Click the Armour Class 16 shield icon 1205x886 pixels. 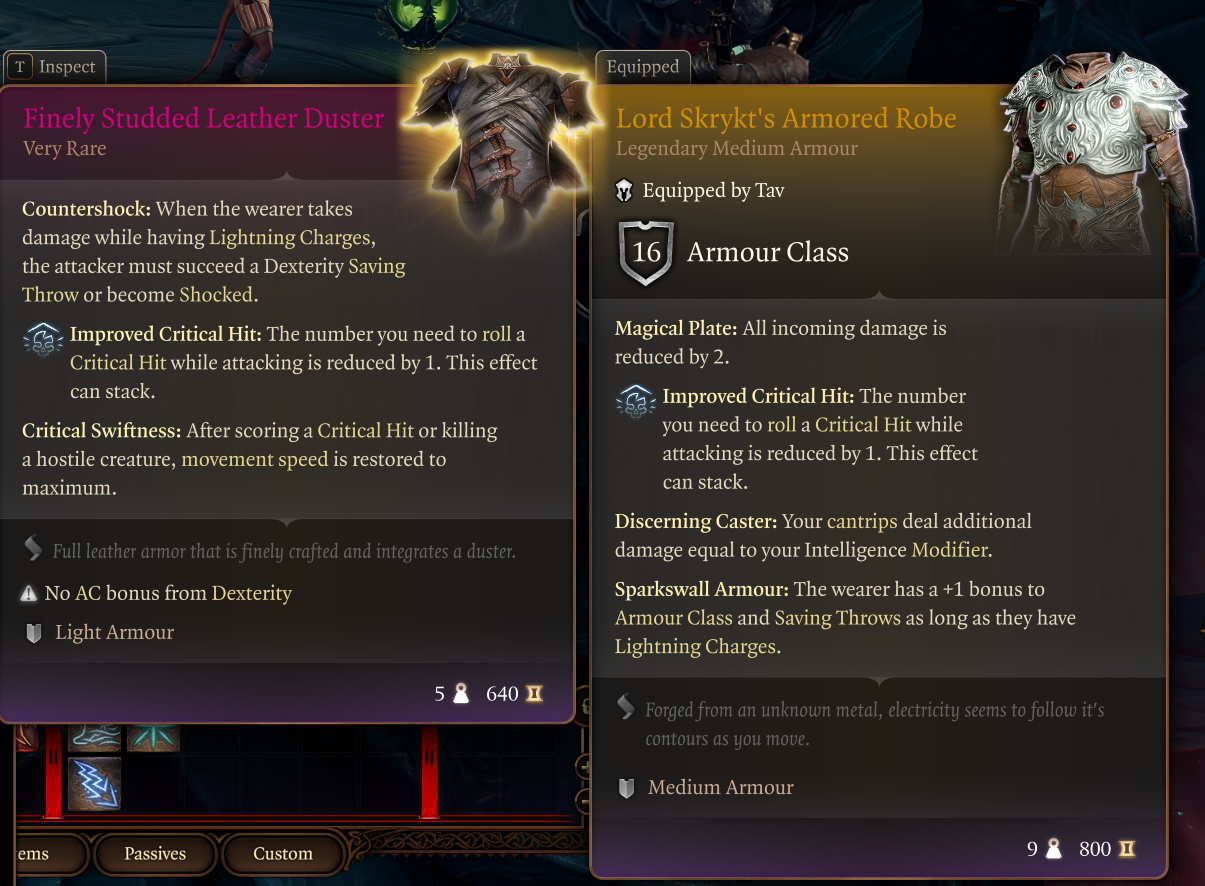click(646, 252)
